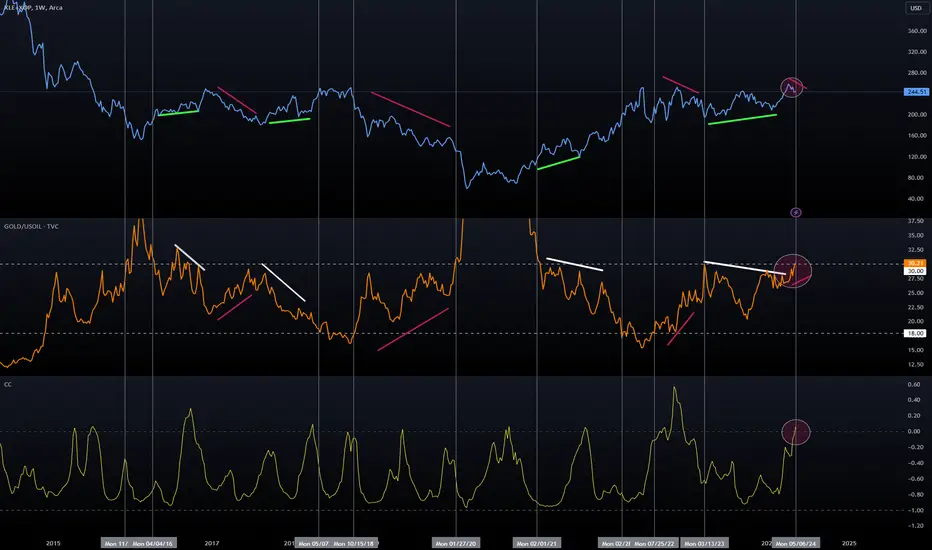This screenshot has height=550, width=932.
Task: Select the CC indicator legend
Action: (8, 385)
